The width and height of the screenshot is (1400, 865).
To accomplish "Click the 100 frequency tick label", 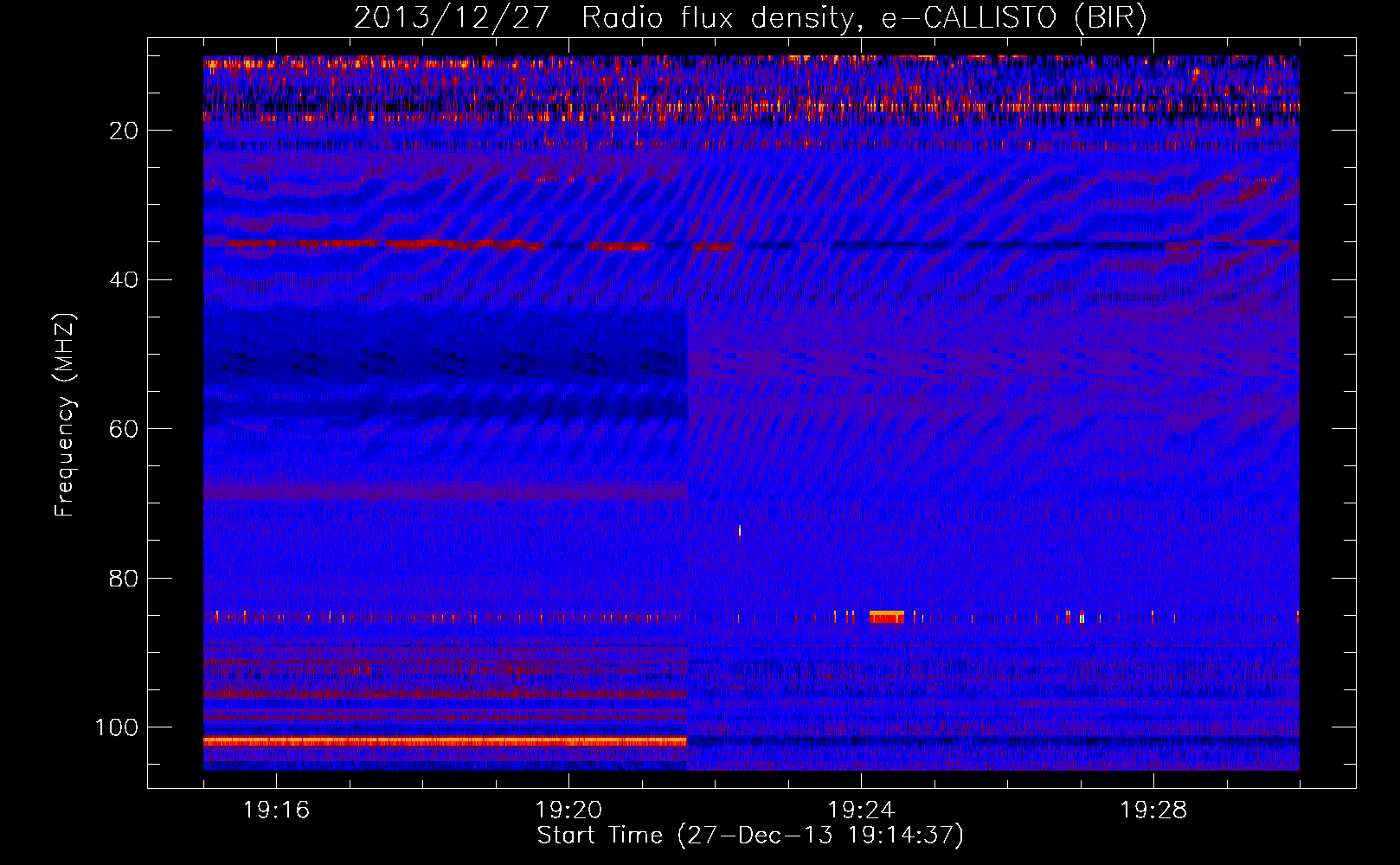I will click(118, 727).
